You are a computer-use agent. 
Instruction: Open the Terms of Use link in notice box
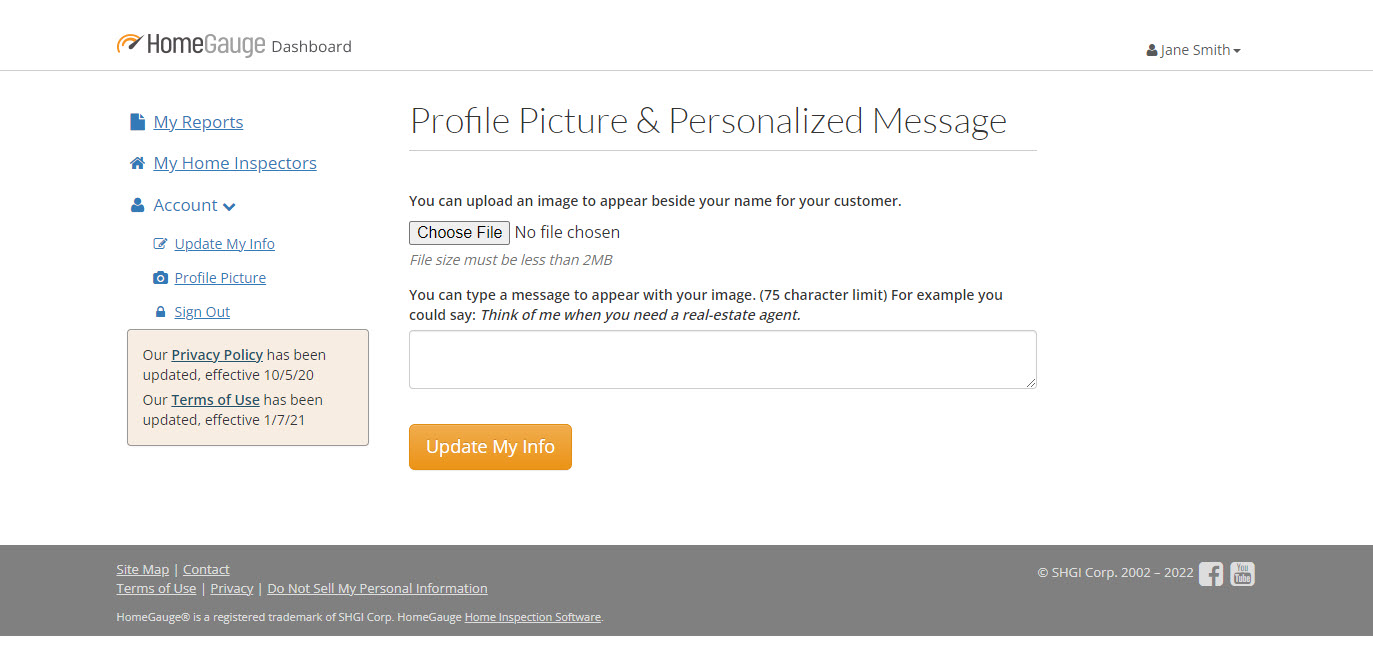(x=215, y=400)
